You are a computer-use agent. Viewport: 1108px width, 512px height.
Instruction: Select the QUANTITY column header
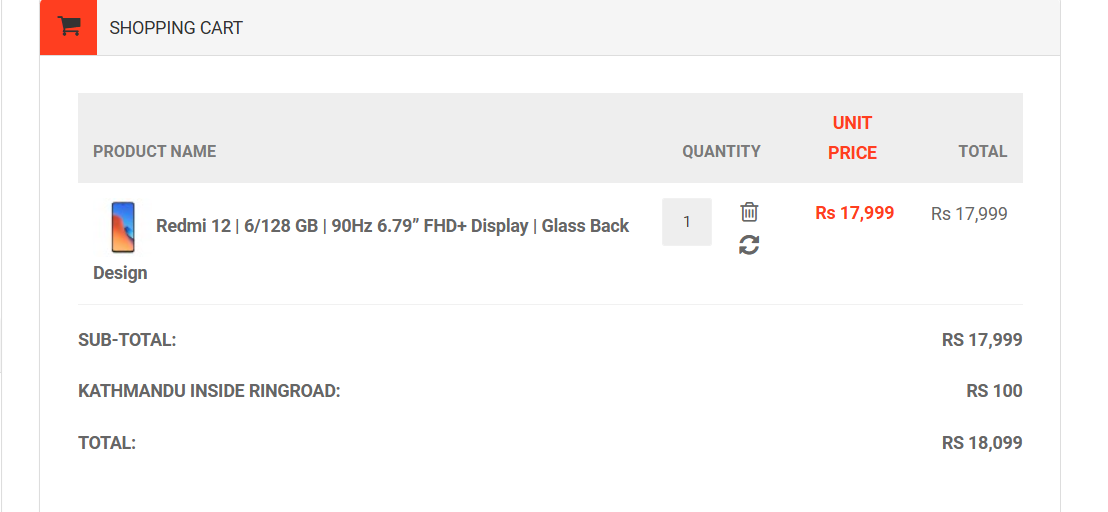(721, 152)
